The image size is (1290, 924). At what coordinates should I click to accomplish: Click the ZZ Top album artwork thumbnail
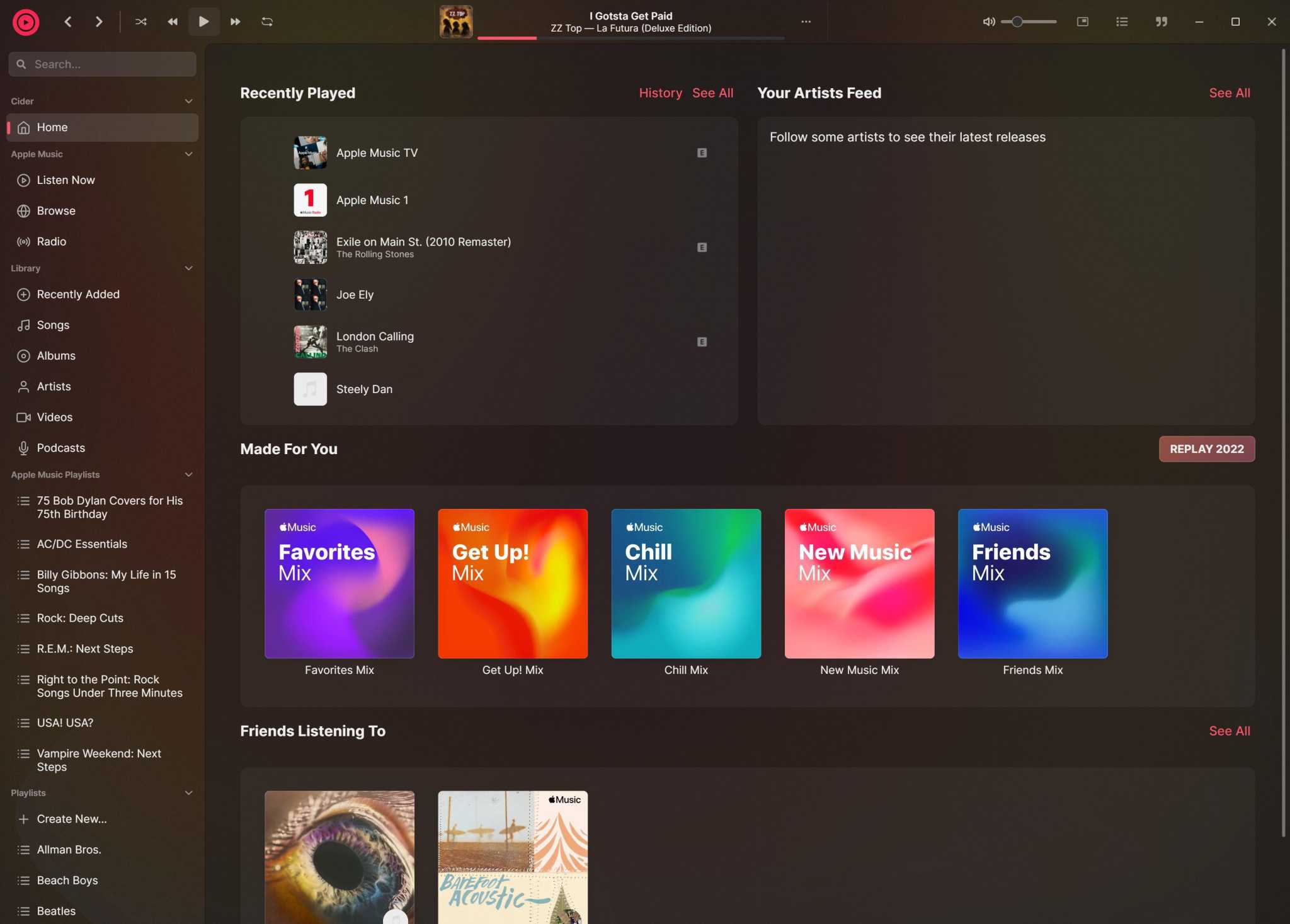(x=456, y=22)
